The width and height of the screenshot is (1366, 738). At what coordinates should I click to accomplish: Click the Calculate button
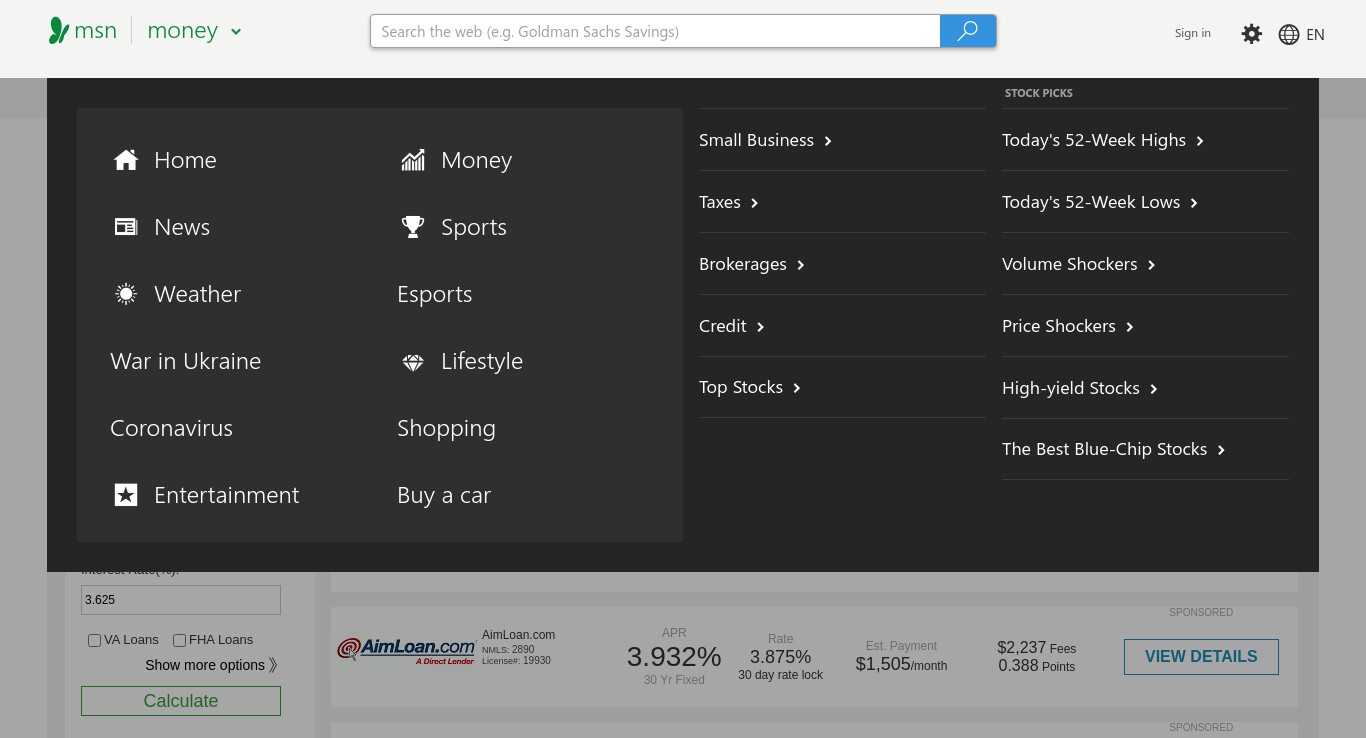181,701
